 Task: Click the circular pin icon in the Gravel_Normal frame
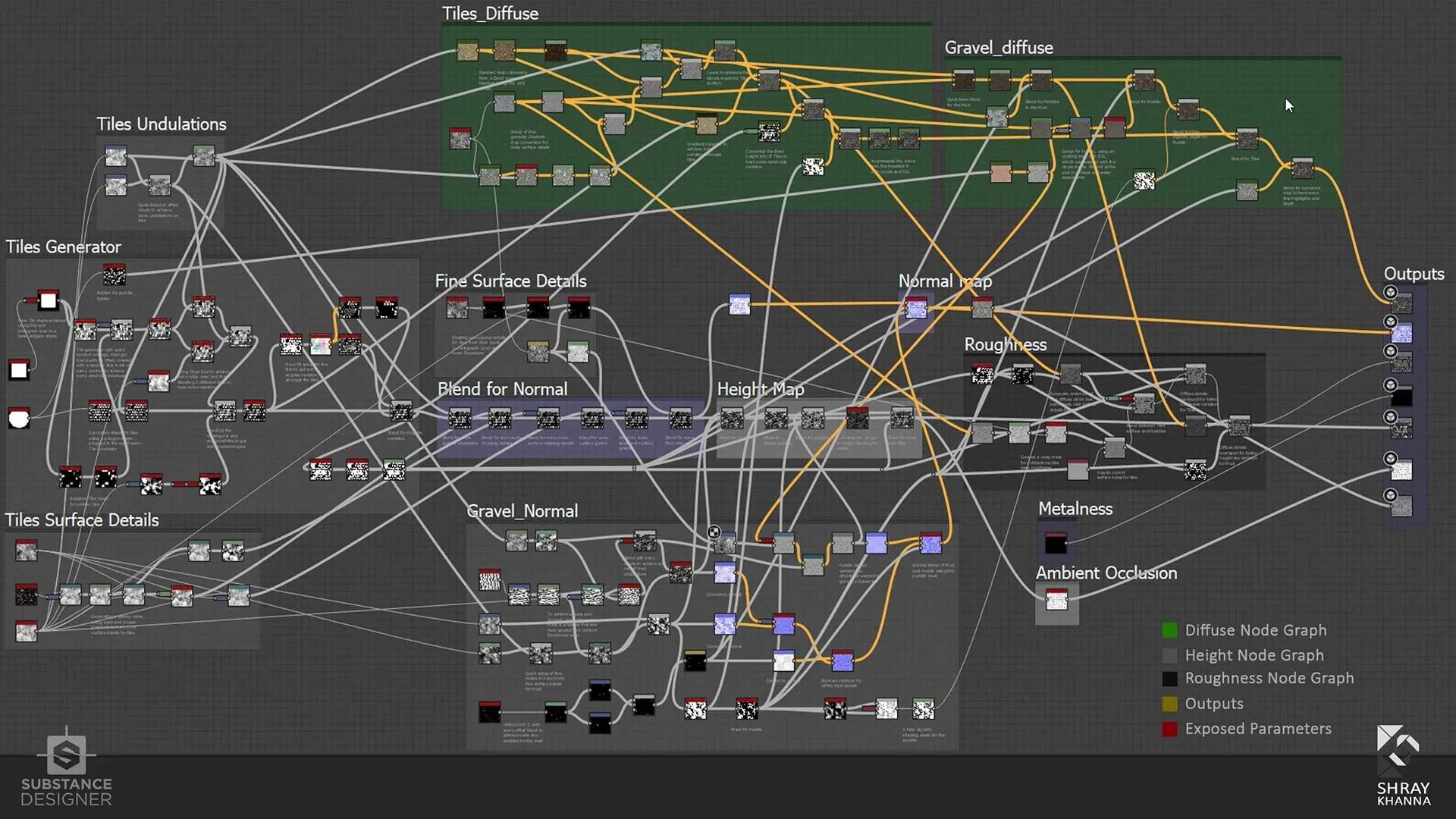coord(714,532)
